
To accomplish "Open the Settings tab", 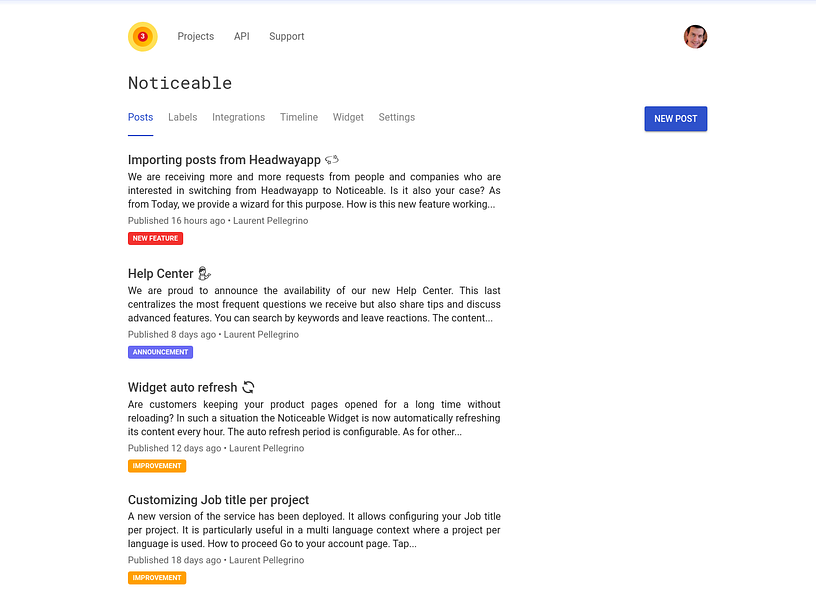I will [397, 117].
